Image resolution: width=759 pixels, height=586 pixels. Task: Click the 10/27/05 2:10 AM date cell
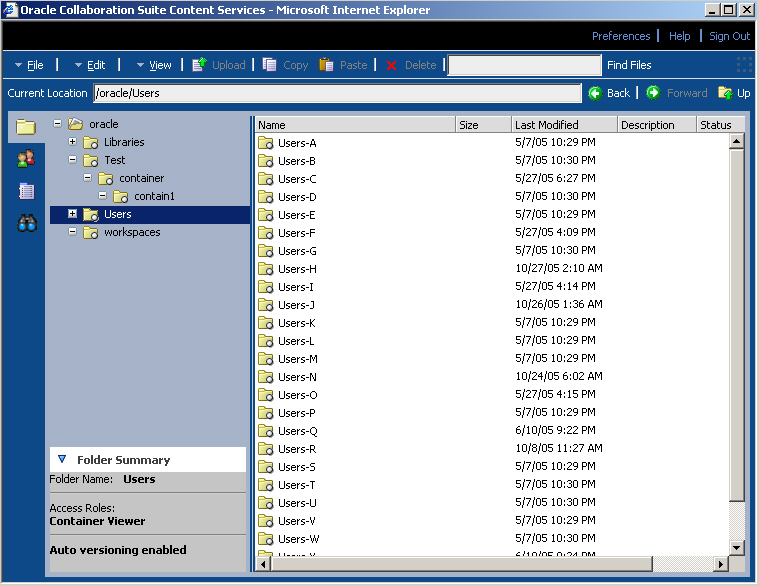coord(559,268)
